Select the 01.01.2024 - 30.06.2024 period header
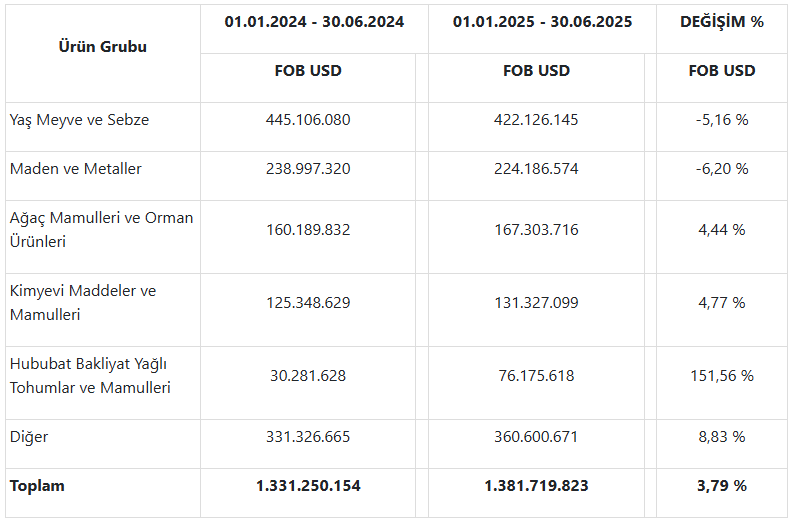Image resolution: width=793 pixels, height=527 pixels. 314,21
